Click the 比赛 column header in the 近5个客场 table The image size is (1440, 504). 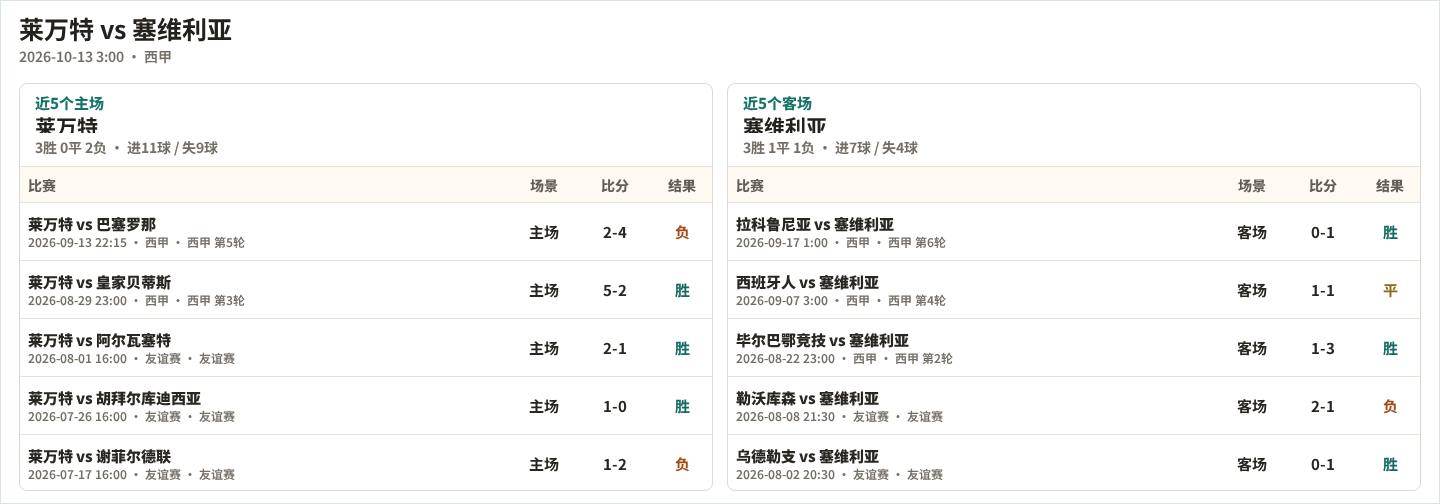pyautogui.click(x=750, y=186)
